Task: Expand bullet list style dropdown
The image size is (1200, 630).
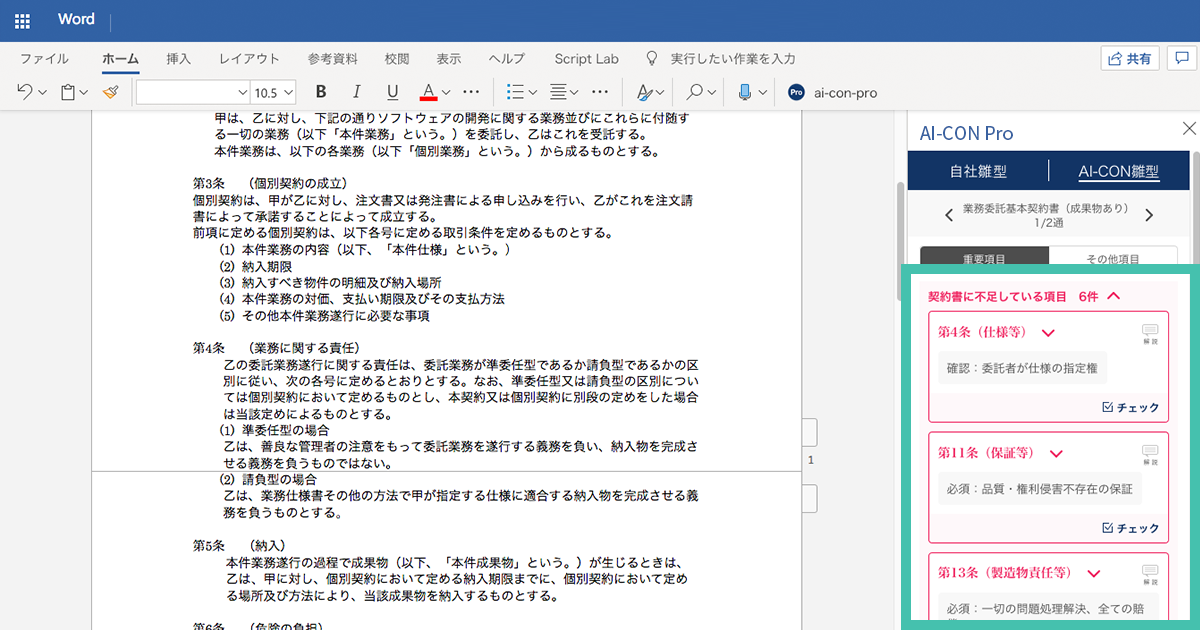Action: pos(533,93)
